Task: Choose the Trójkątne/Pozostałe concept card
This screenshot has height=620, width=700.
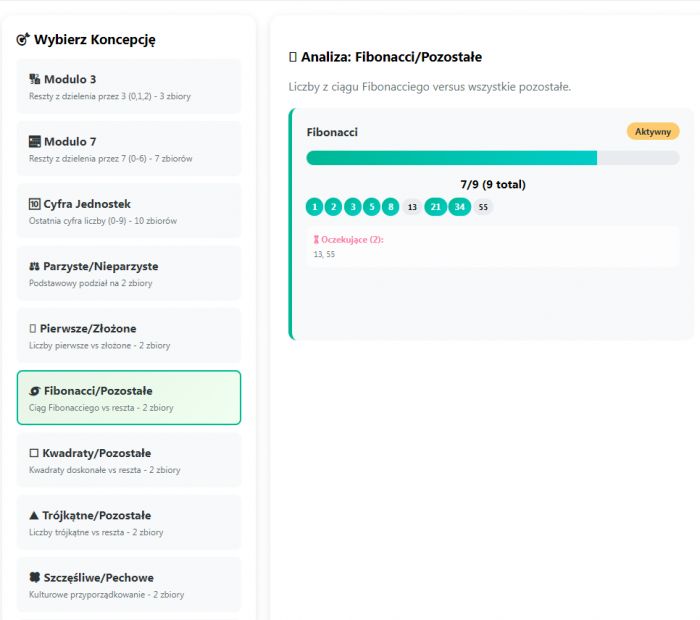Action: [129, 522]
